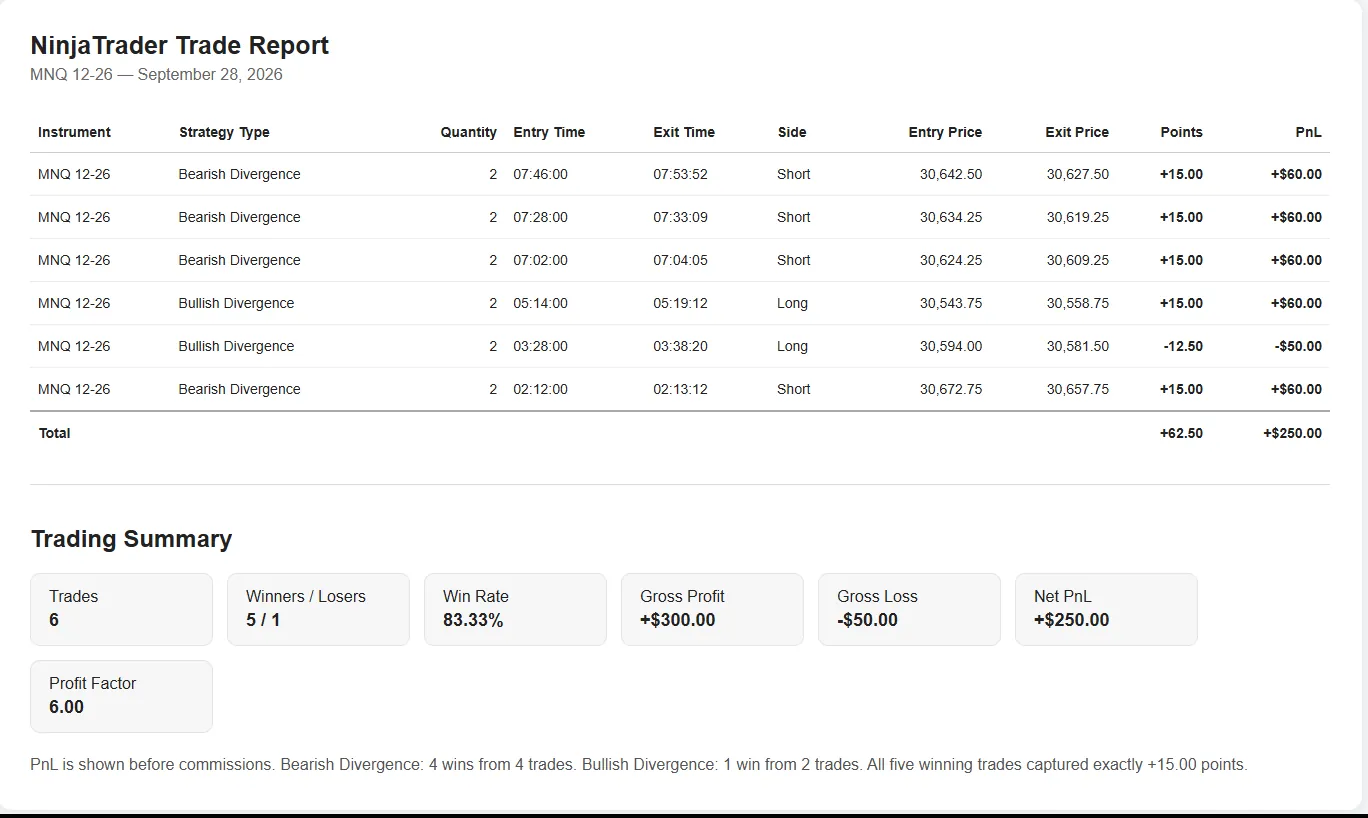
Task: Select the Strategy Type column header
Action: pyautogui.click(x=224, y=132)
